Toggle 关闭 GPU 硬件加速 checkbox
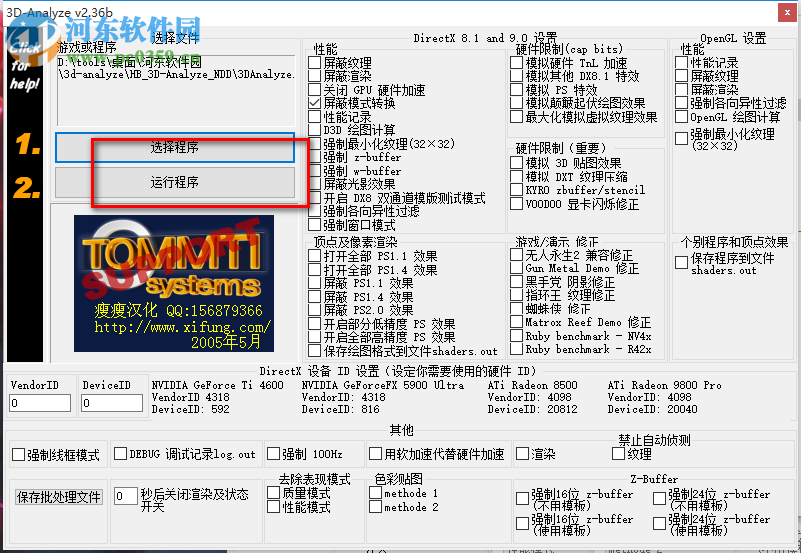The image size is (801, 553). pyautogui.click(x=315, y=90)
